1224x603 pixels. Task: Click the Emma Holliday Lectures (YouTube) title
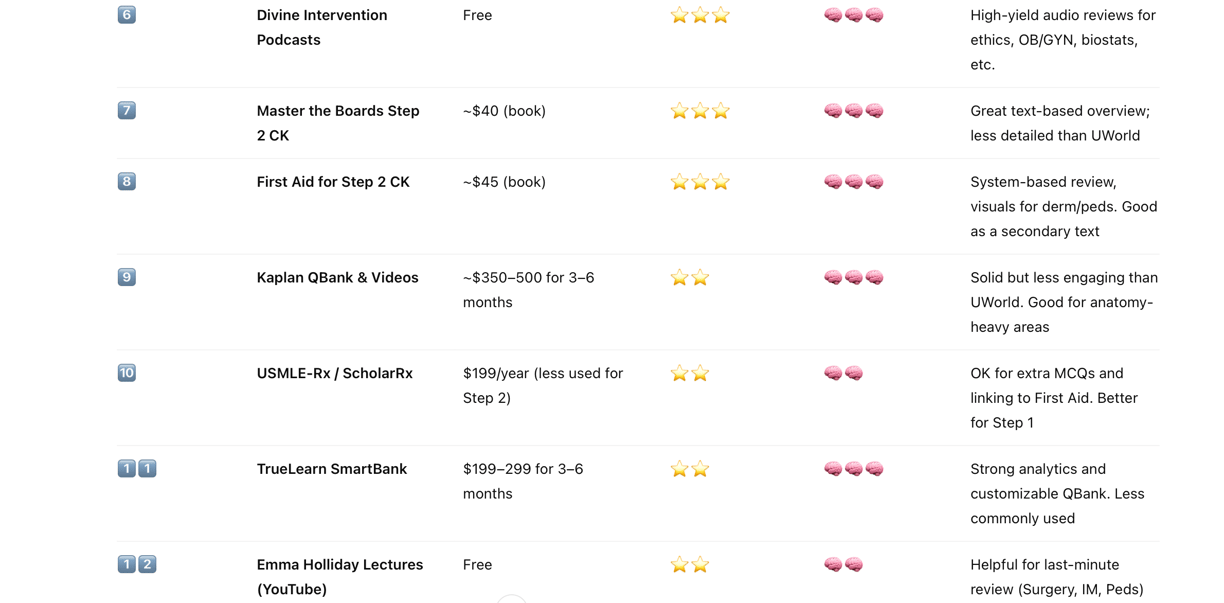pyautogui.click(x=340, y=577)
